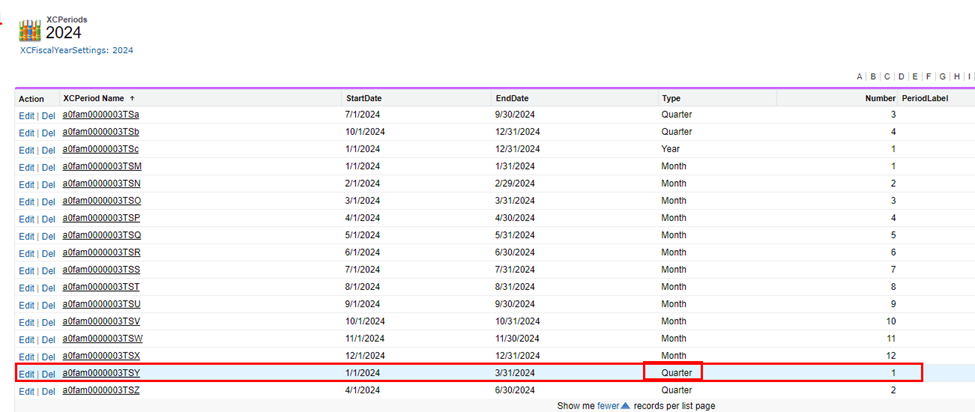
Task: Filter list by letter B
Action: point(873,76)
